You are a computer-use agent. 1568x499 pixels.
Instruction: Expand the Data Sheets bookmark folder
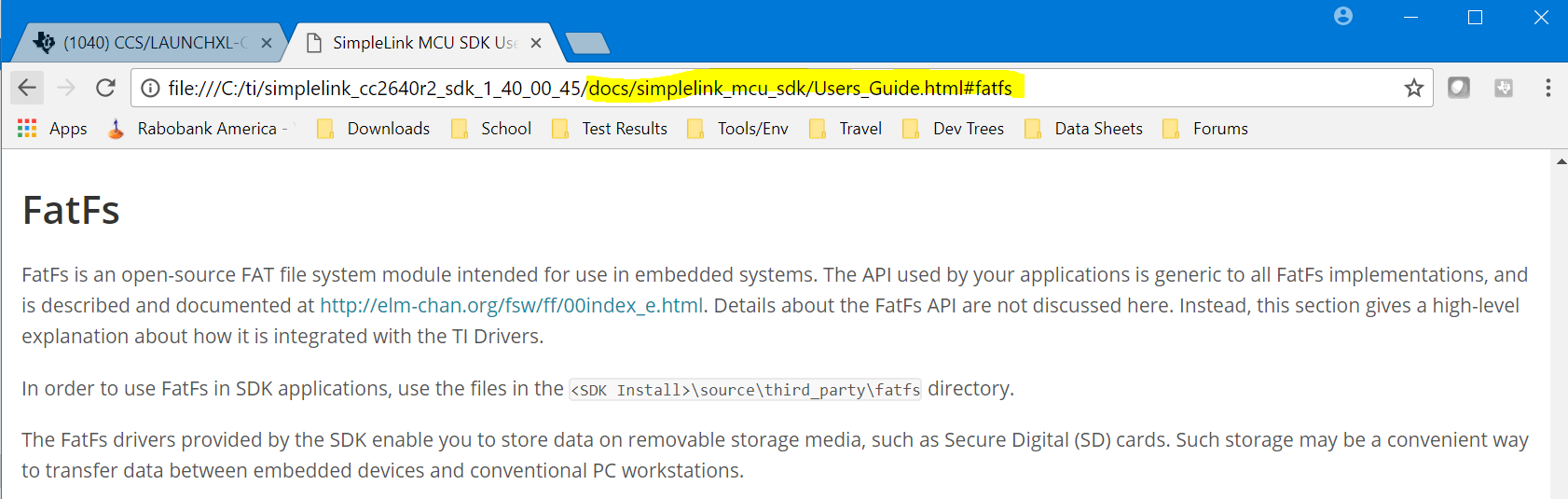tap(1083, 129)
